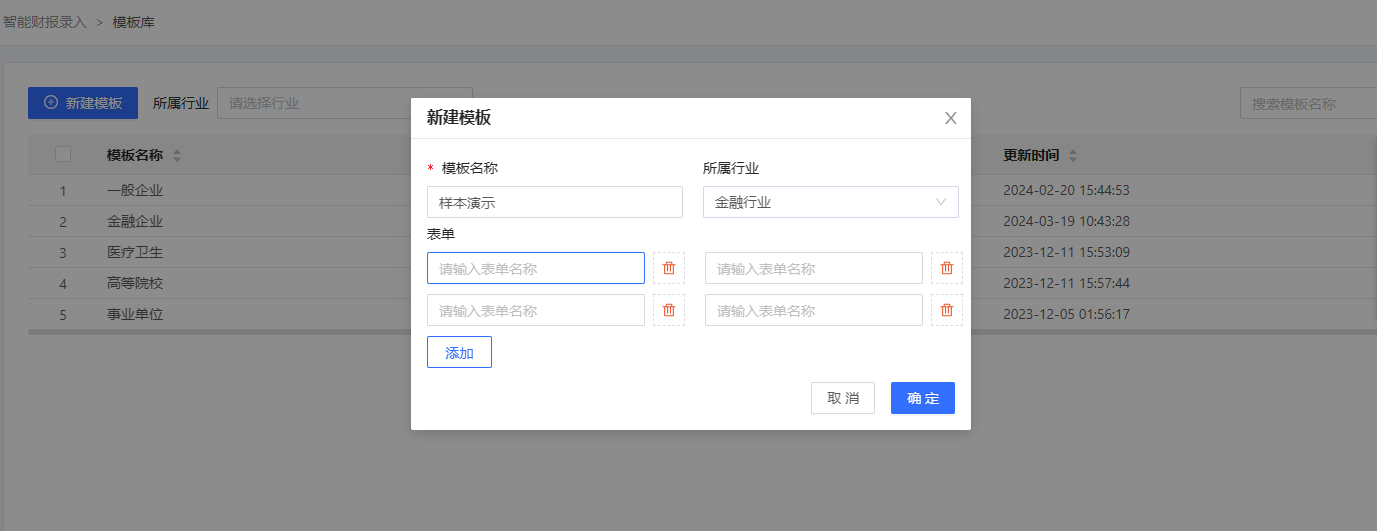Image resolution: width=1377 pixels, height=531 pixels.
Task: Remove bottom-left form field via trash icon
Action: pos(669,310)
